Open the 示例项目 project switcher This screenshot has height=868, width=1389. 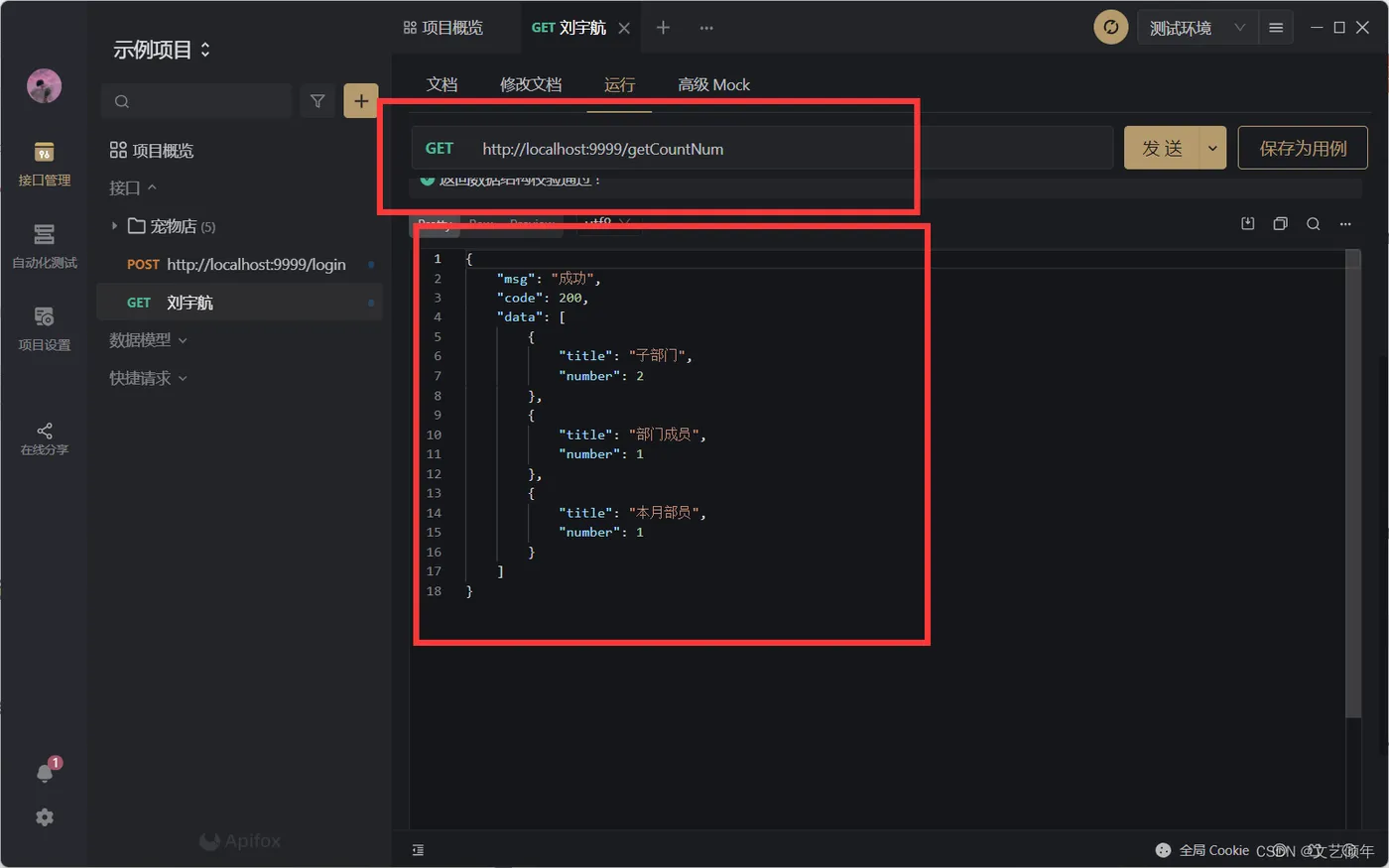coord(162,50)
